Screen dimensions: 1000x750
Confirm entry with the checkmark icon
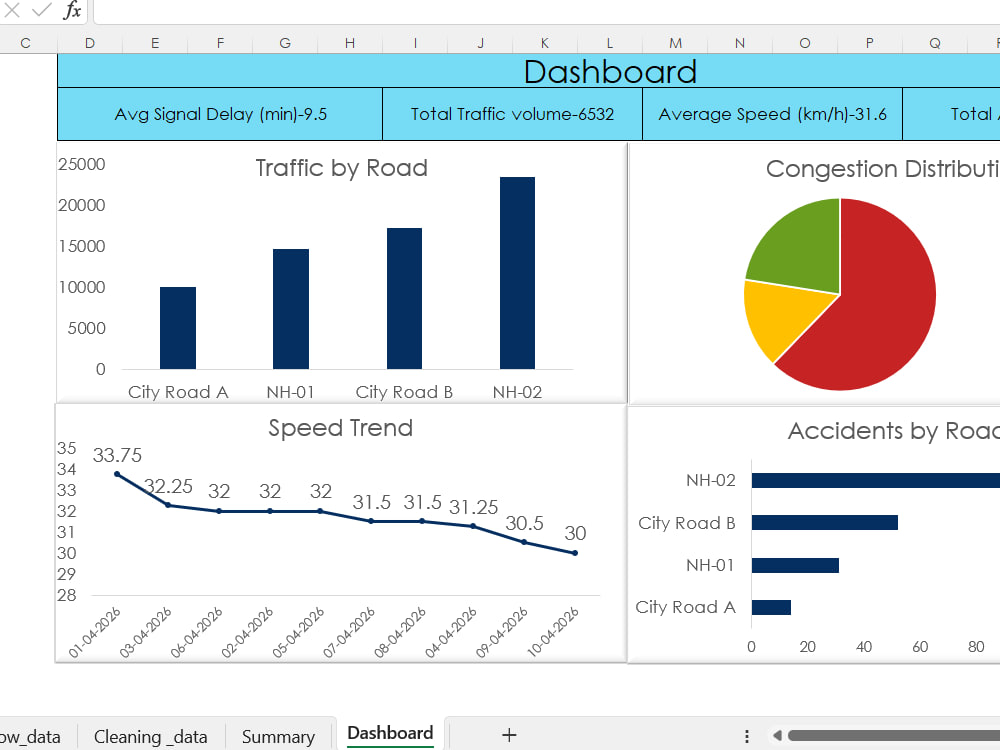pos(41,10)
